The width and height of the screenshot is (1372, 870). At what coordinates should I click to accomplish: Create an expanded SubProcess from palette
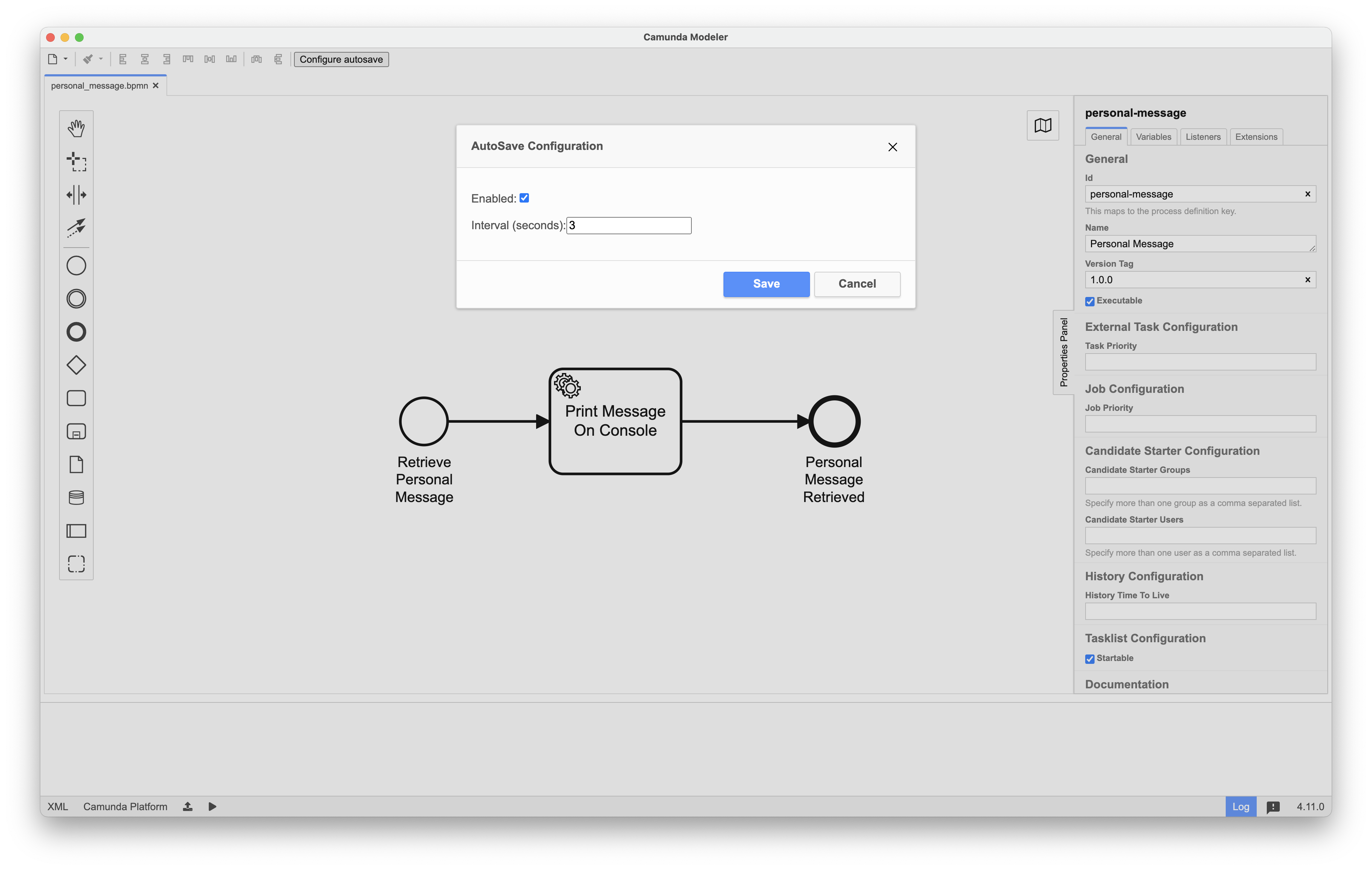tap(76, 432)
